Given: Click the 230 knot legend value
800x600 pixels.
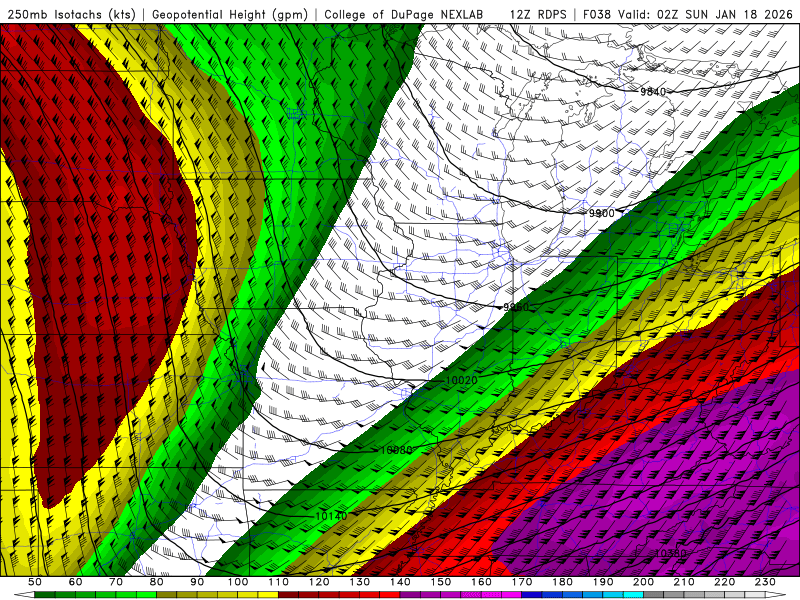Looking at the screenshot, I should (x=765, y=582).
